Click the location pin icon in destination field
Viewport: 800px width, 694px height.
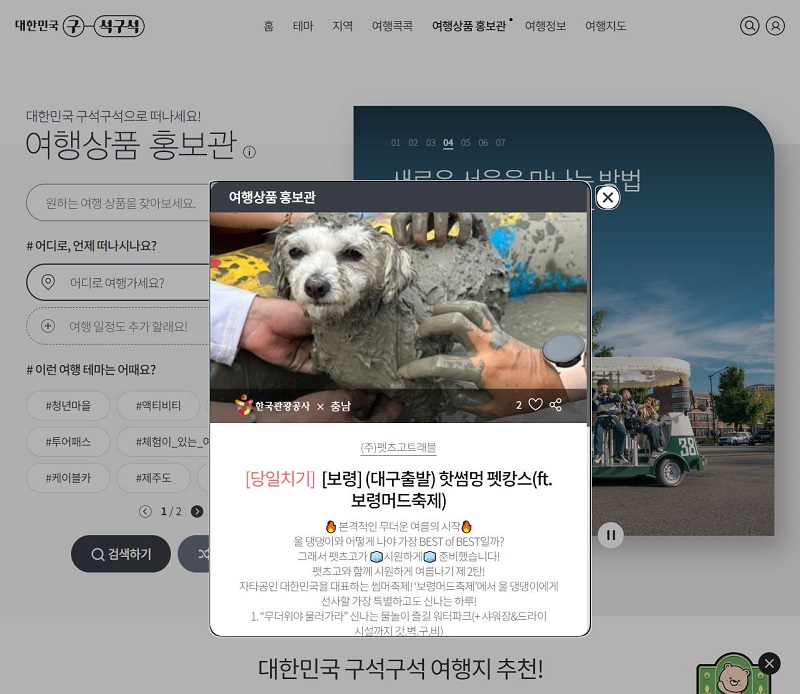(x=48, y=282)
